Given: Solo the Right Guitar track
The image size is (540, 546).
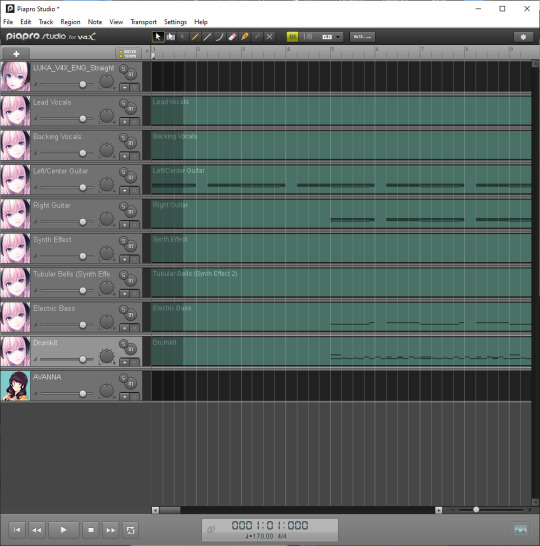Looking at the screenshot, I should pos(123,206).
